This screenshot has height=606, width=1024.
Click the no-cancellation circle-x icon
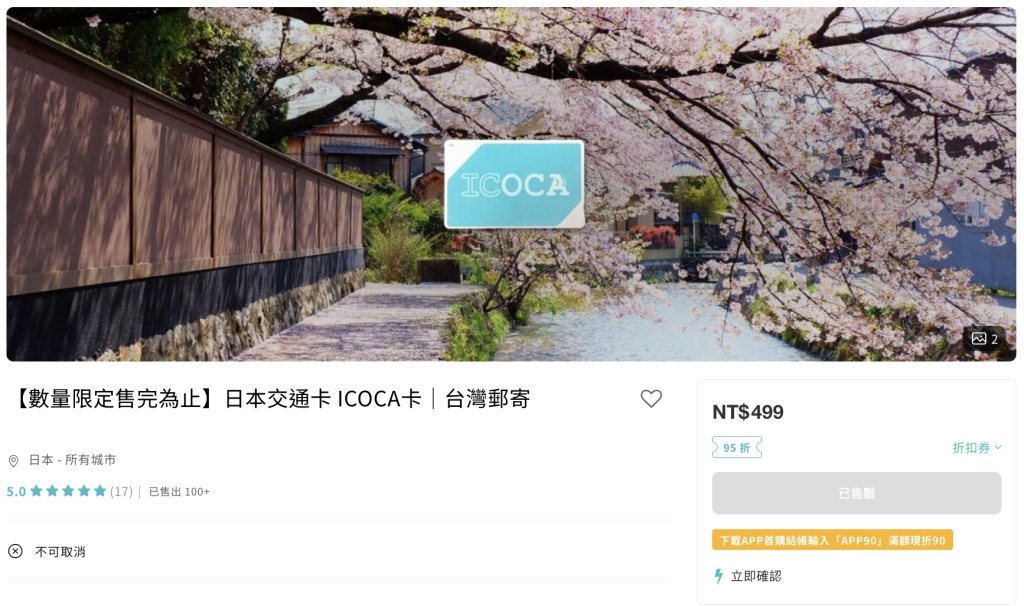[15, 551]
